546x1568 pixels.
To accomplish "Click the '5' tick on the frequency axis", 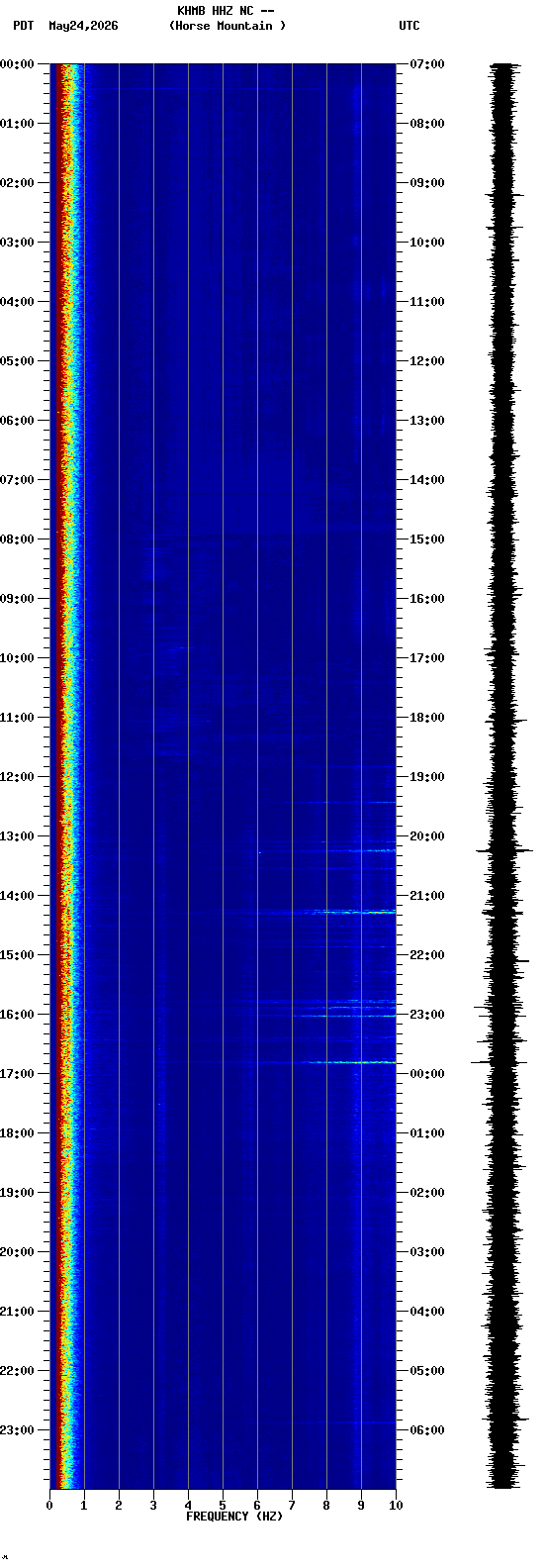I will (x=223, y=1506).
